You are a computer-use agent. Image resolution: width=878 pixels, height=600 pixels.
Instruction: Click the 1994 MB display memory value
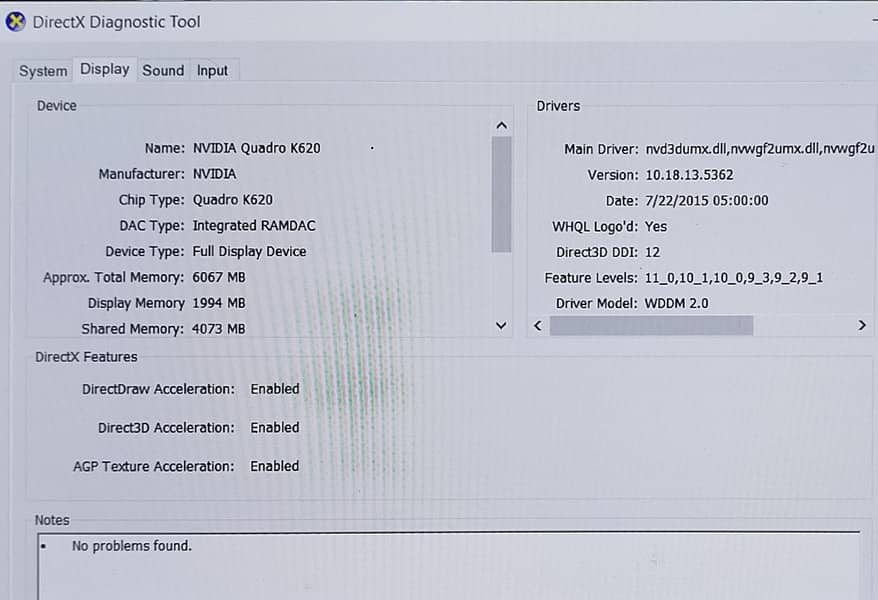[x=219, y=303]
